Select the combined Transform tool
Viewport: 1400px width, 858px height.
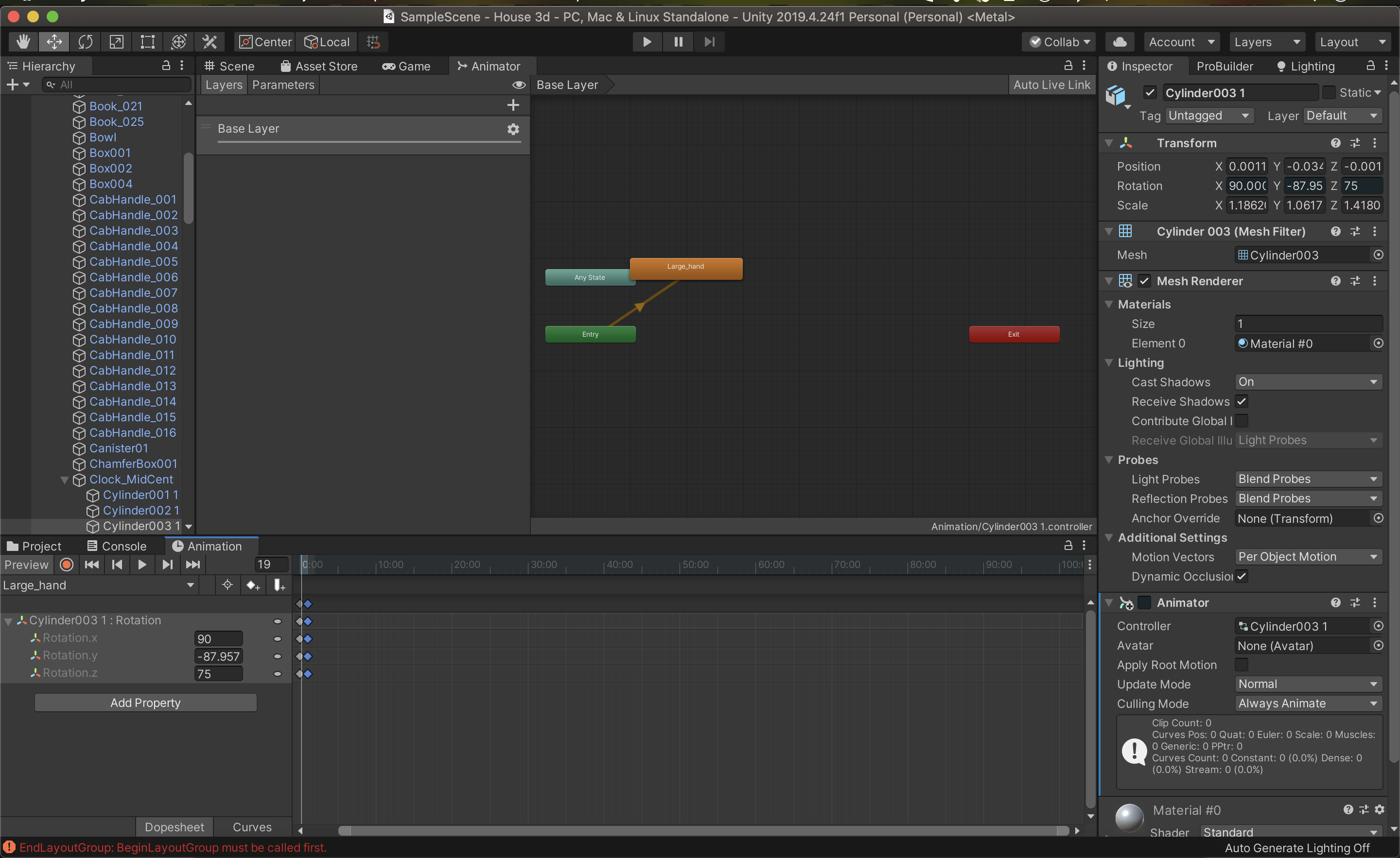click(x=179, y=41)
